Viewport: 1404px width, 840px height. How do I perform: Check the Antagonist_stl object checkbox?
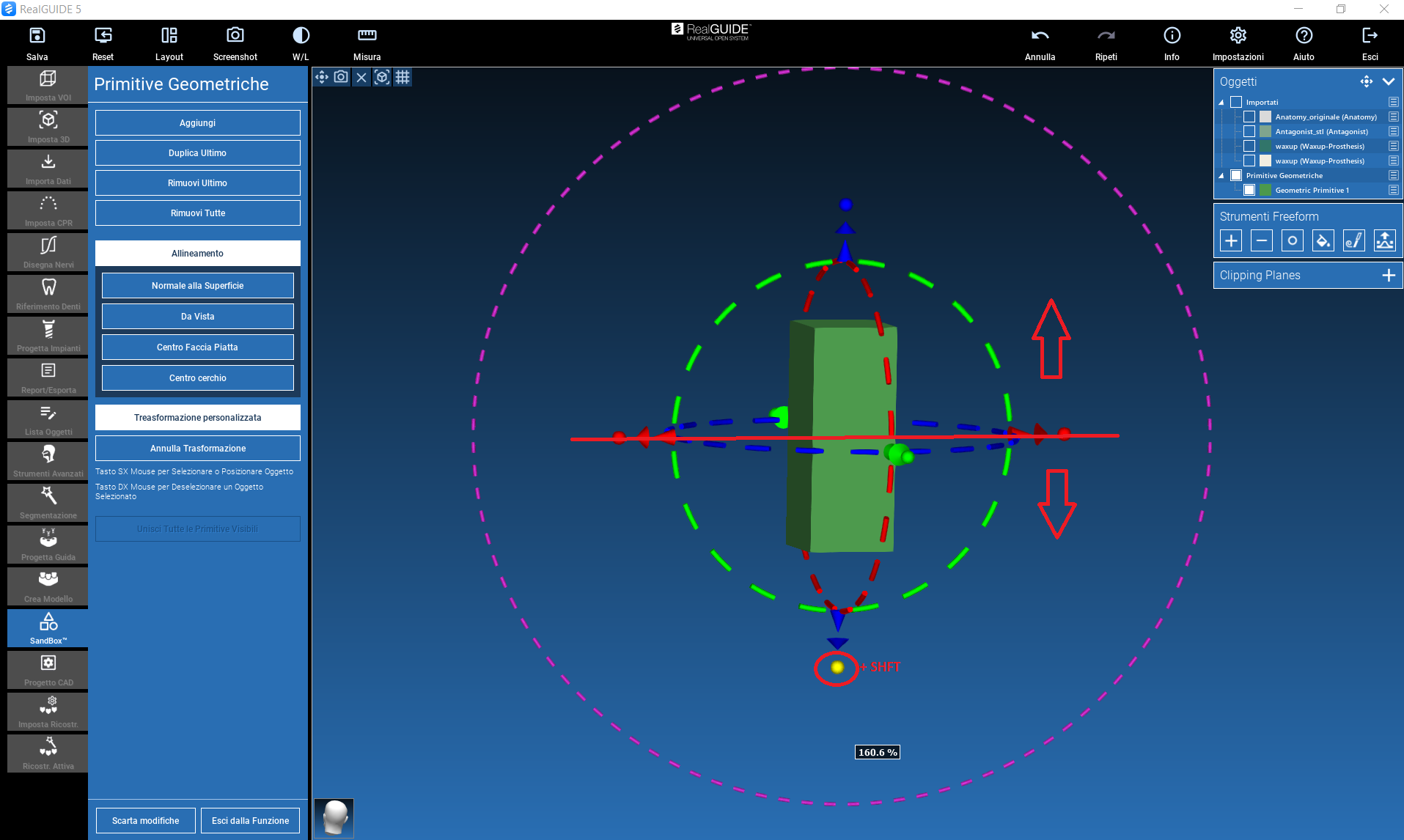1249,131
